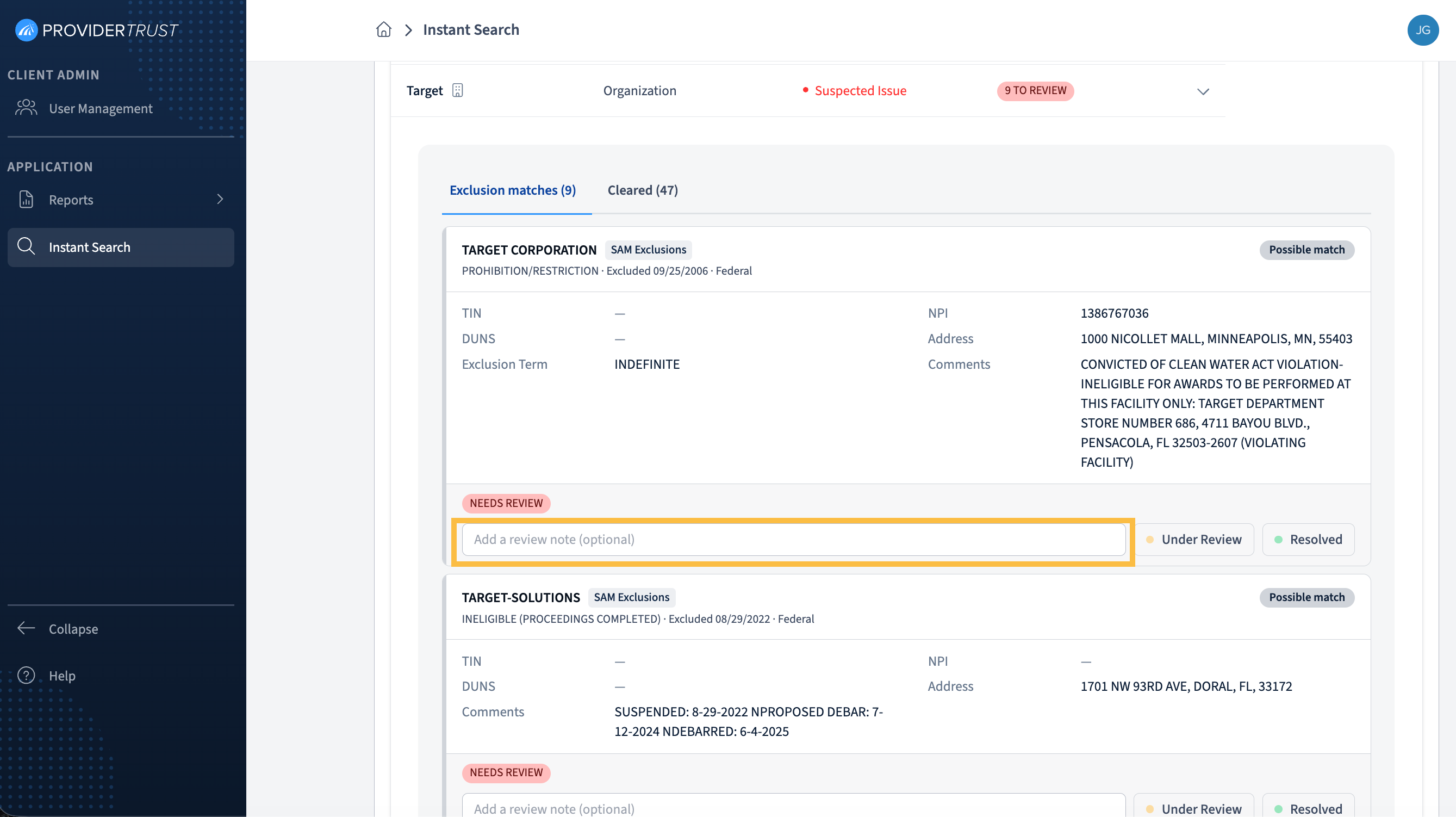Open User Management in the sidebar

coord(120,108)
